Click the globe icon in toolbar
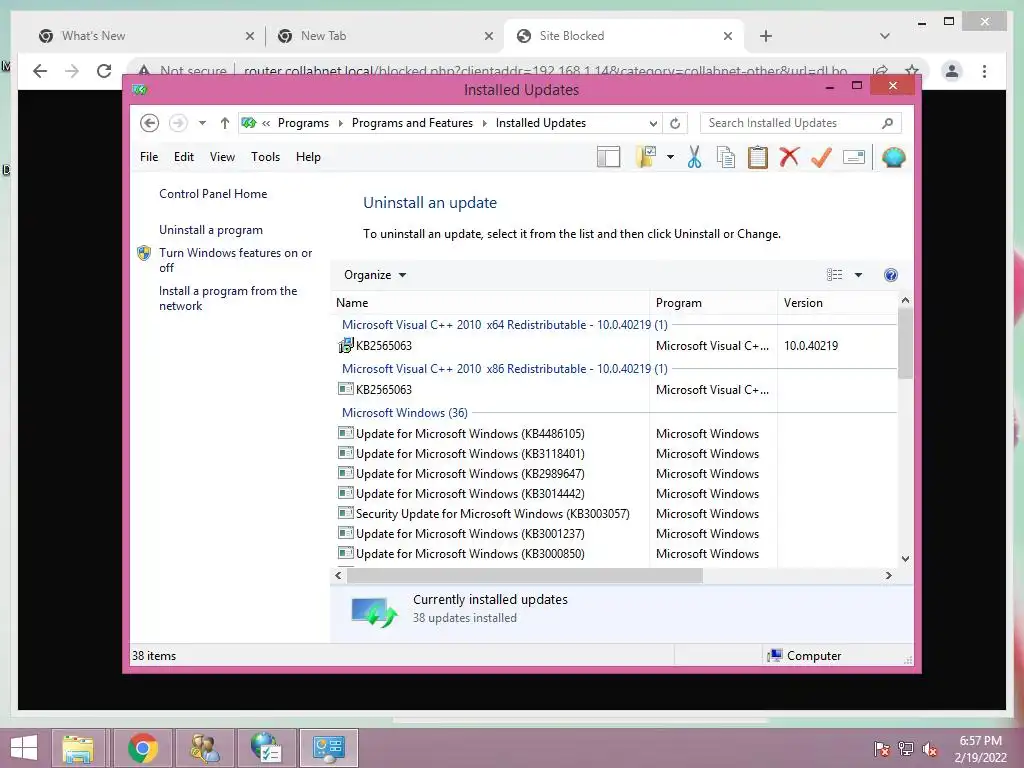The height and width of the screenshot is (768, 1024). [893, 157]
